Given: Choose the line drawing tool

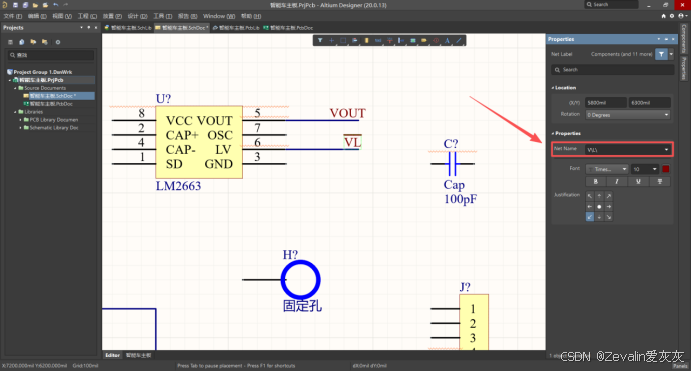Looking at the screenshot, I should [x=459, y=40].
